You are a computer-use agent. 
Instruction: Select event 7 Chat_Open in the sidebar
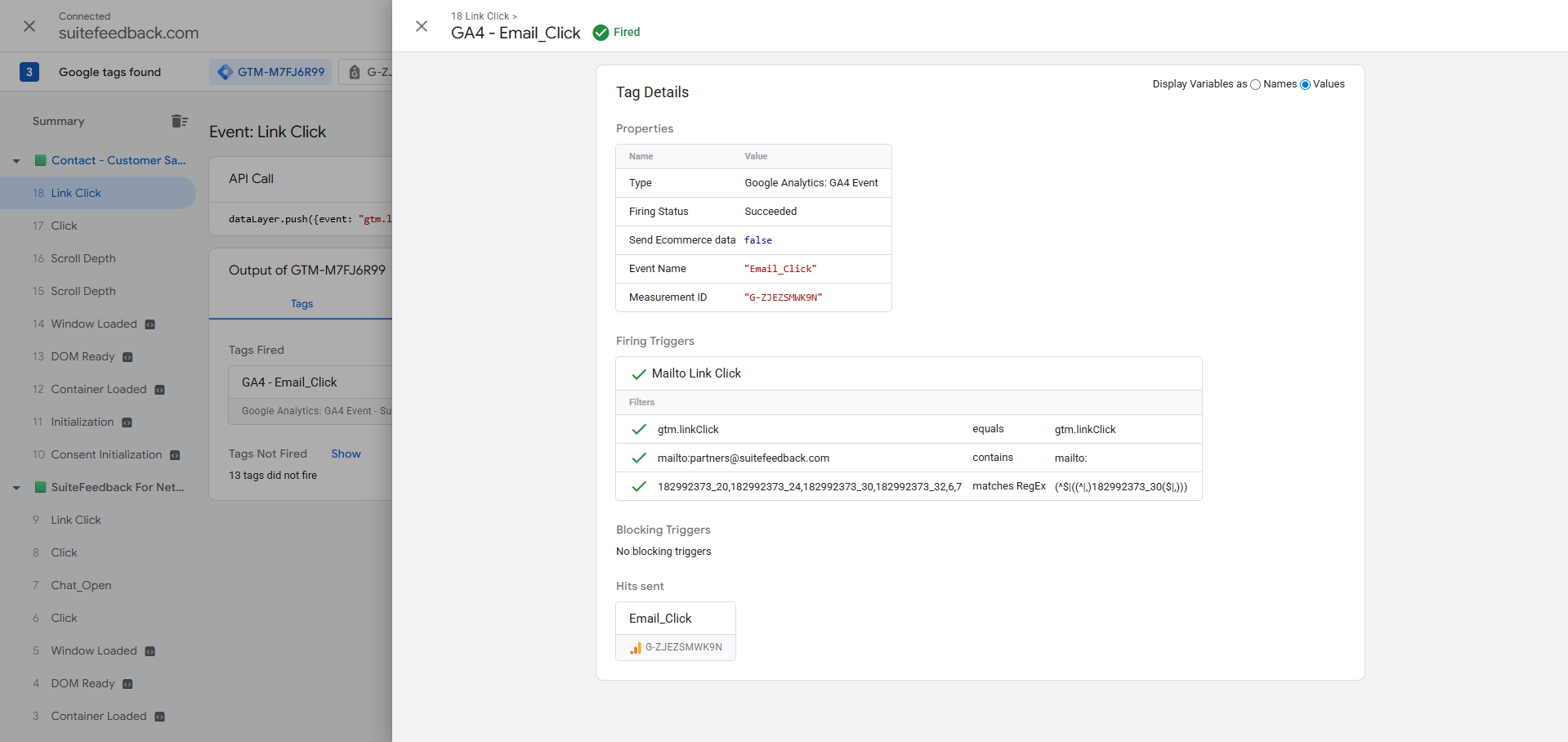pos(81,585)
